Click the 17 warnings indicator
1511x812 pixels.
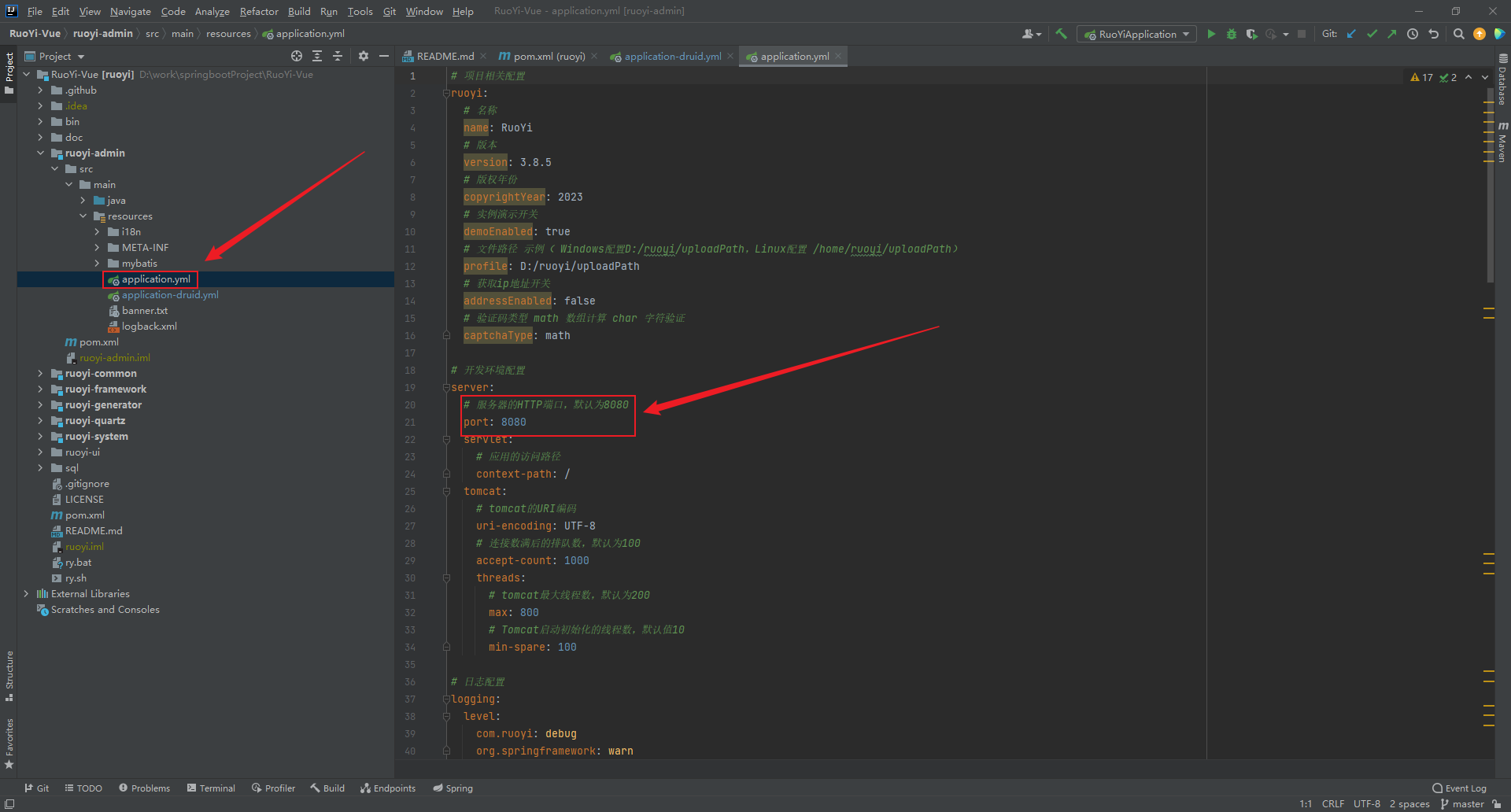(1421, 77)
